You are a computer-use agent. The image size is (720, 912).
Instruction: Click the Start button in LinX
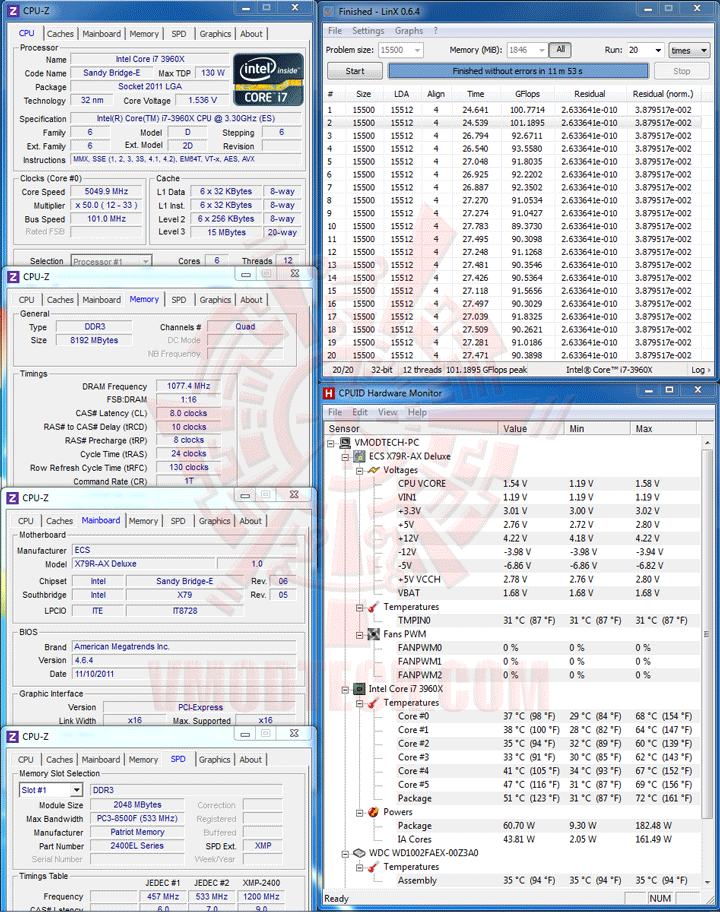point(355,71)
